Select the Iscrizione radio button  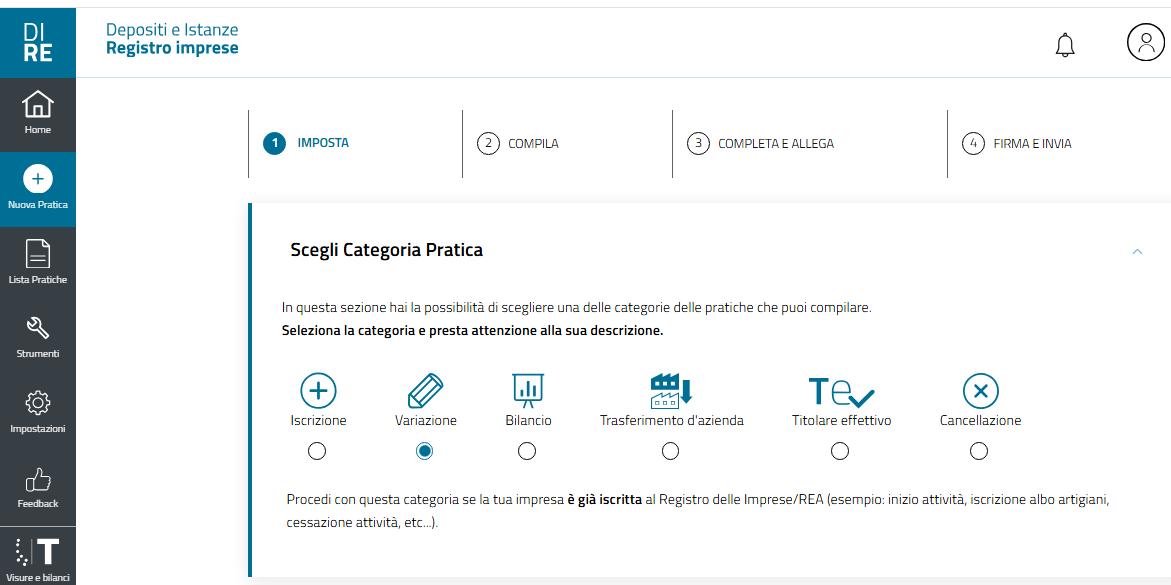pos(317,451)
